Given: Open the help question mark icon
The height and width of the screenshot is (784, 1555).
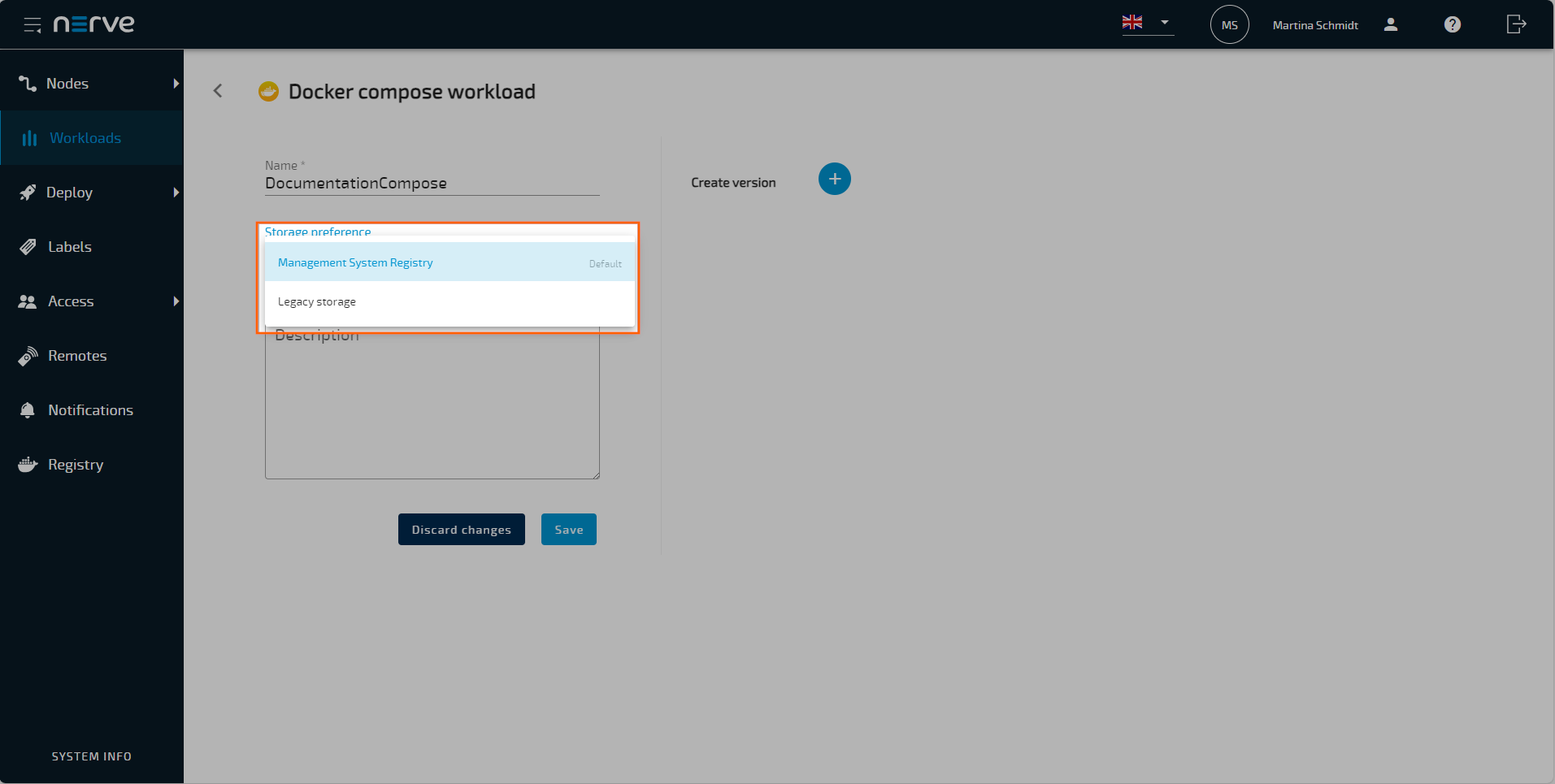Looking at the screenshot, I should click(1452, 25).
